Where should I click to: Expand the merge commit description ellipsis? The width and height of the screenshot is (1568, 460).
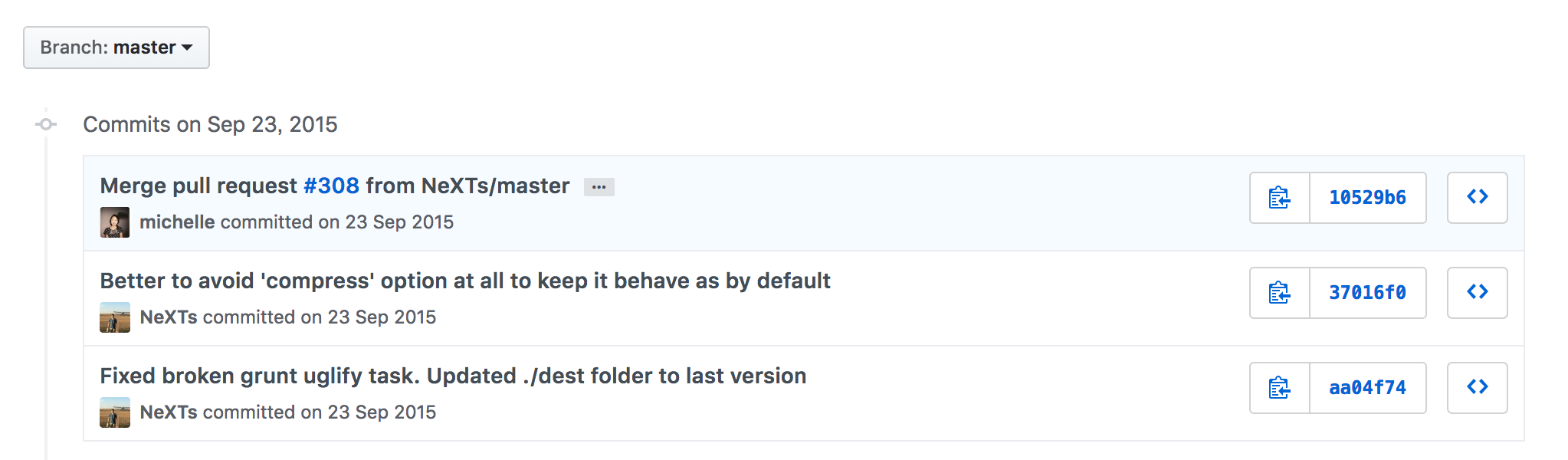599,187
